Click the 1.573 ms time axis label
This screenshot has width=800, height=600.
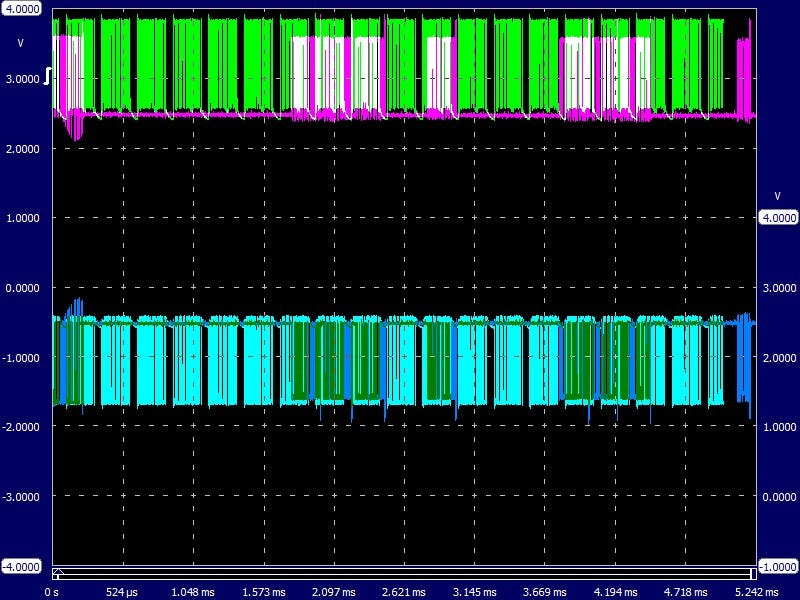(264, 592)
